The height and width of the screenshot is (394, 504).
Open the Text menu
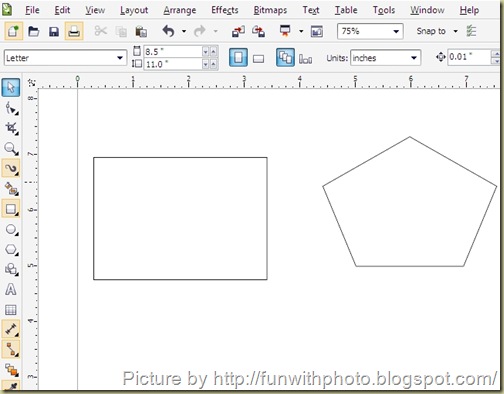click(311, 10)
